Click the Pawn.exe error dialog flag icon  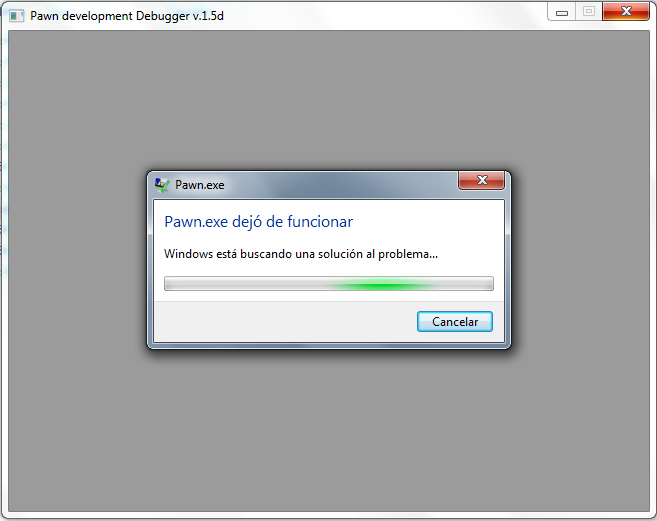[x=162, y=184]
